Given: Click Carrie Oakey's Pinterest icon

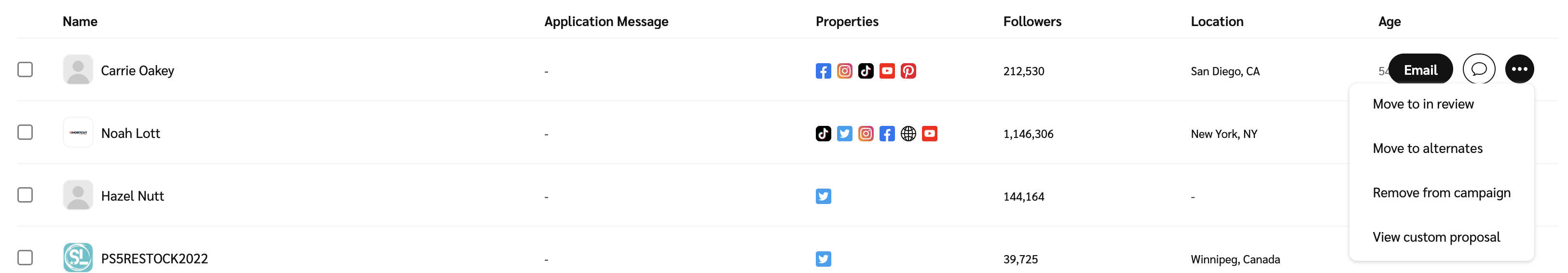Looking at the screenshot, I should pos(908,71).
